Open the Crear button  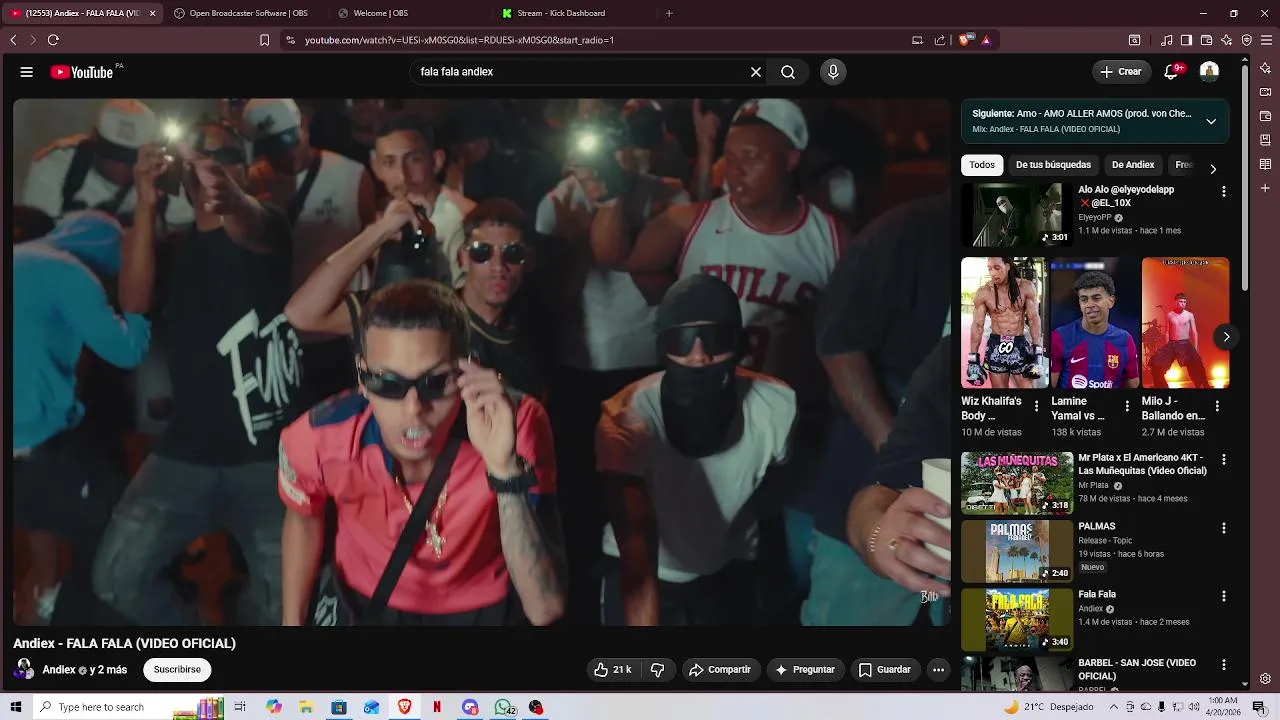(1121, 72)
